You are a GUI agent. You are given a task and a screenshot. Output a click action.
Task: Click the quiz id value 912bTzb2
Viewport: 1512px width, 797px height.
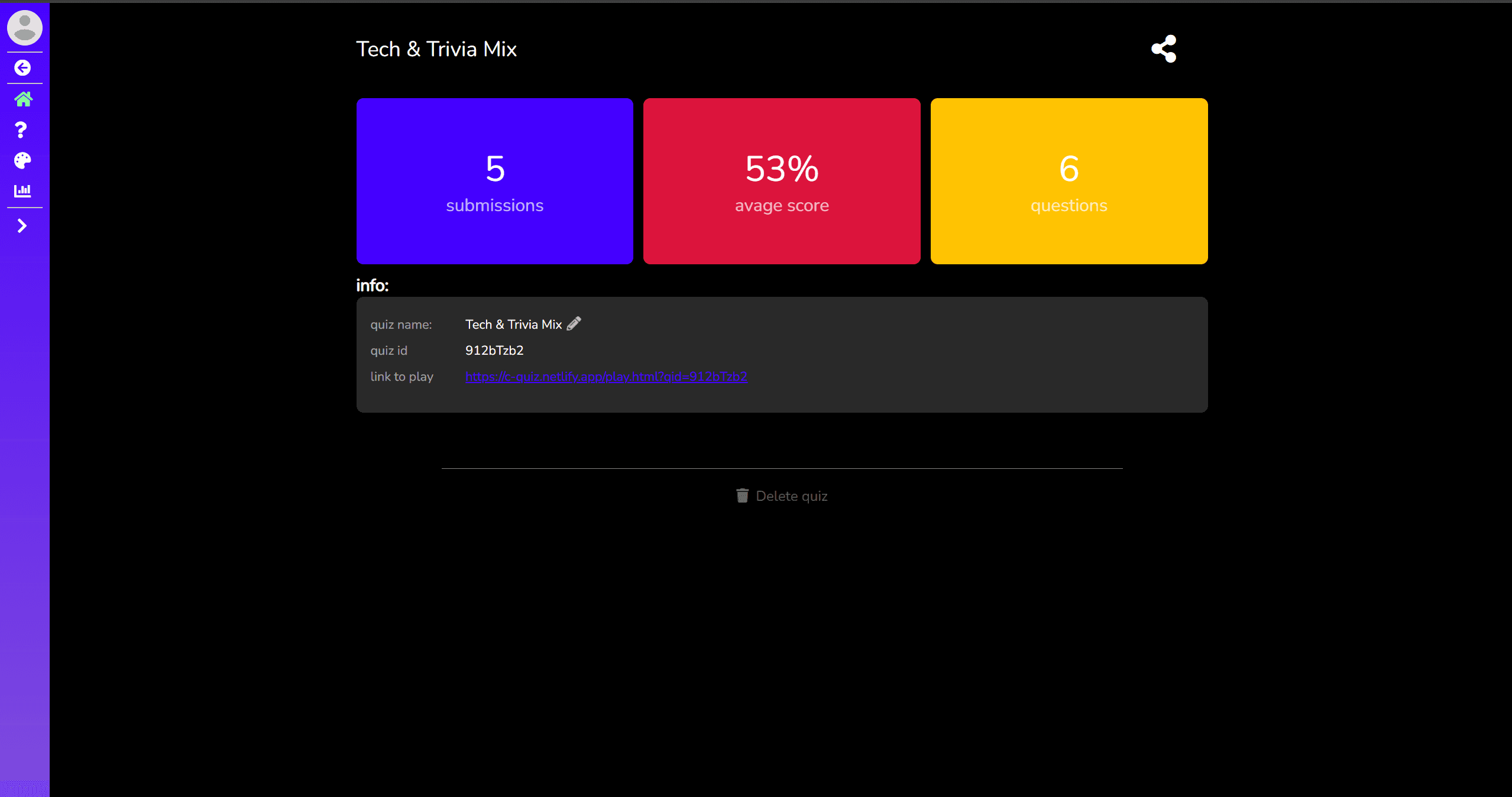pyautogui.click(x=494, y=351)
